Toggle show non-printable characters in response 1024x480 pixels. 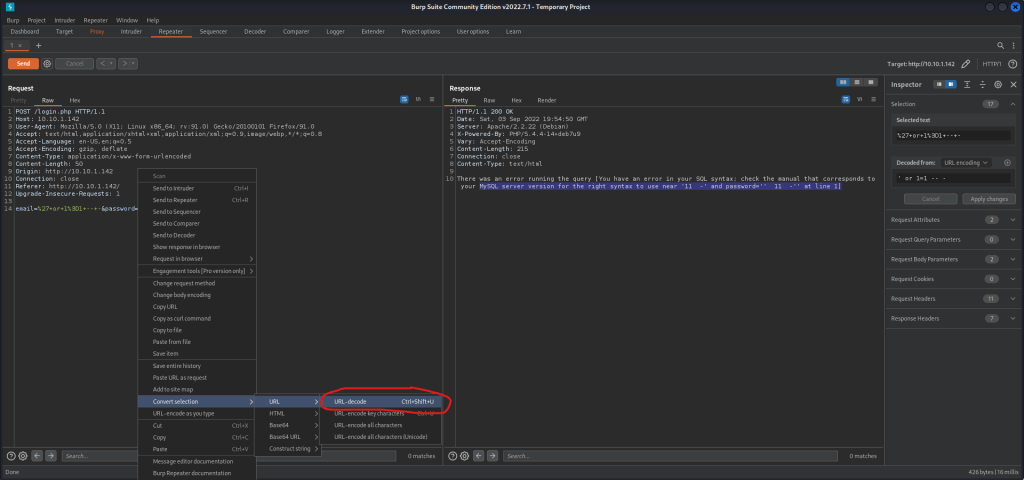click(859, 100)
